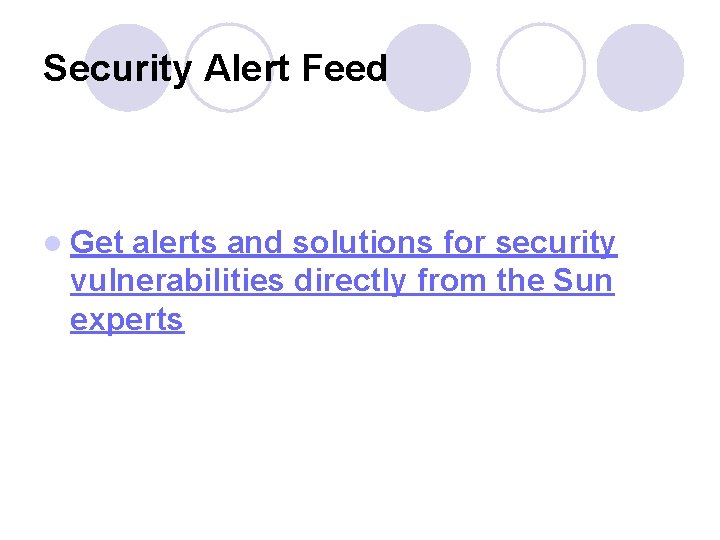
Task: Click the word "Alert" in the title
Action: click(x=246, y=68)
